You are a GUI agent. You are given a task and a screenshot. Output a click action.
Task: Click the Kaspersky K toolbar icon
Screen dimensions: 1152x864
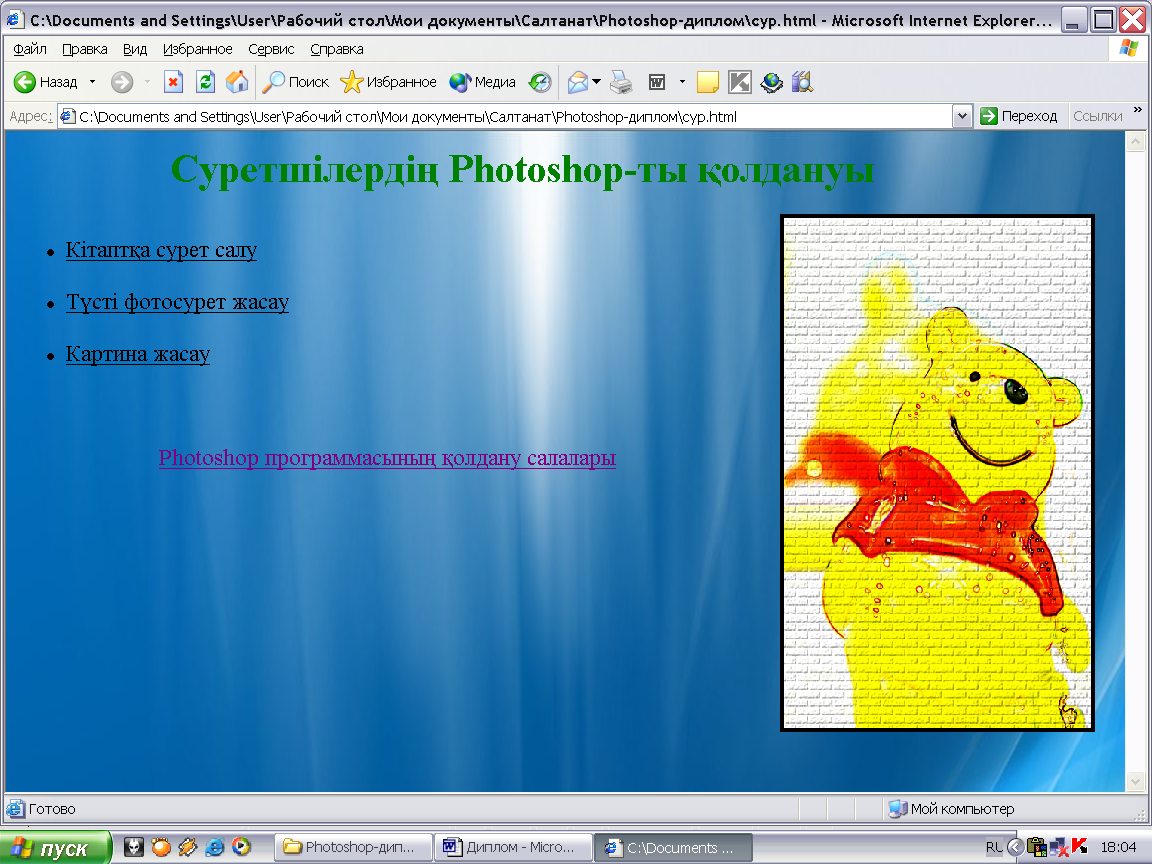pyautogui.click(x=740, y=82)
